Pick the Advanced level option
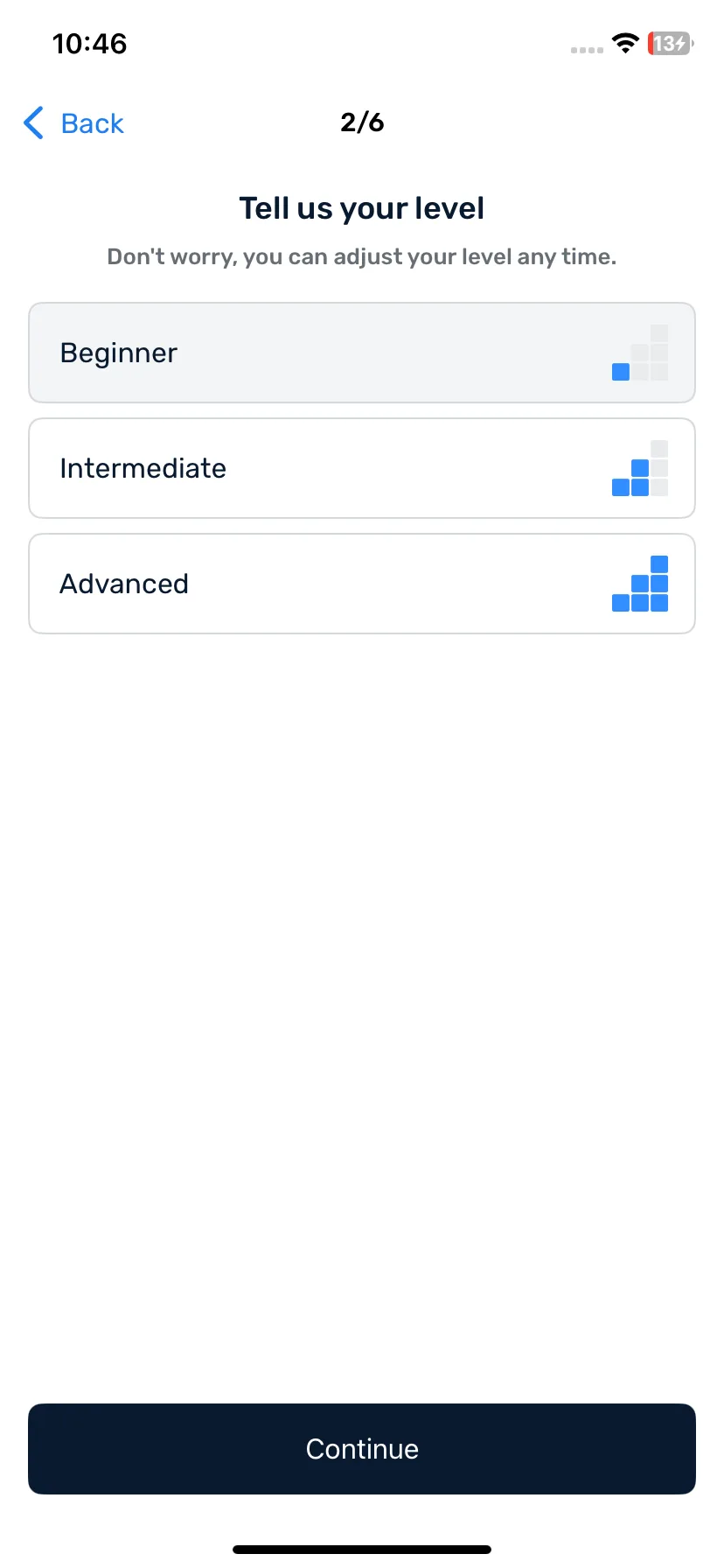Image resolution: width=724 pixels, height=1568 pixels. (x=362, y=584)
